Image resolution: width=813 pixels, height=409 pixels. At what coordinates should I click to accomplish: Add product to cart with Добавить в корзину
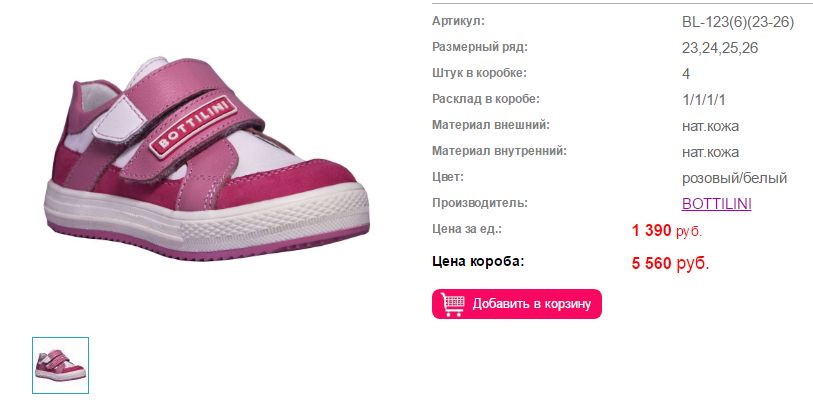point(516,304)
